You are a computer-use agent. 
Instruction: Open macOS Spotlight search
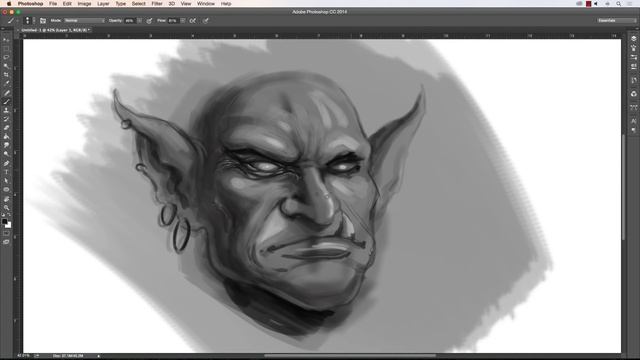619,4
